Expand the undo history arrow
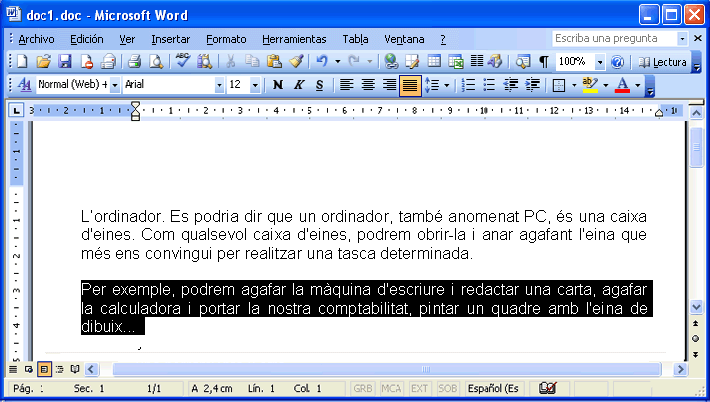This screenshot has height=402, width=710. (x=337, y=61)
